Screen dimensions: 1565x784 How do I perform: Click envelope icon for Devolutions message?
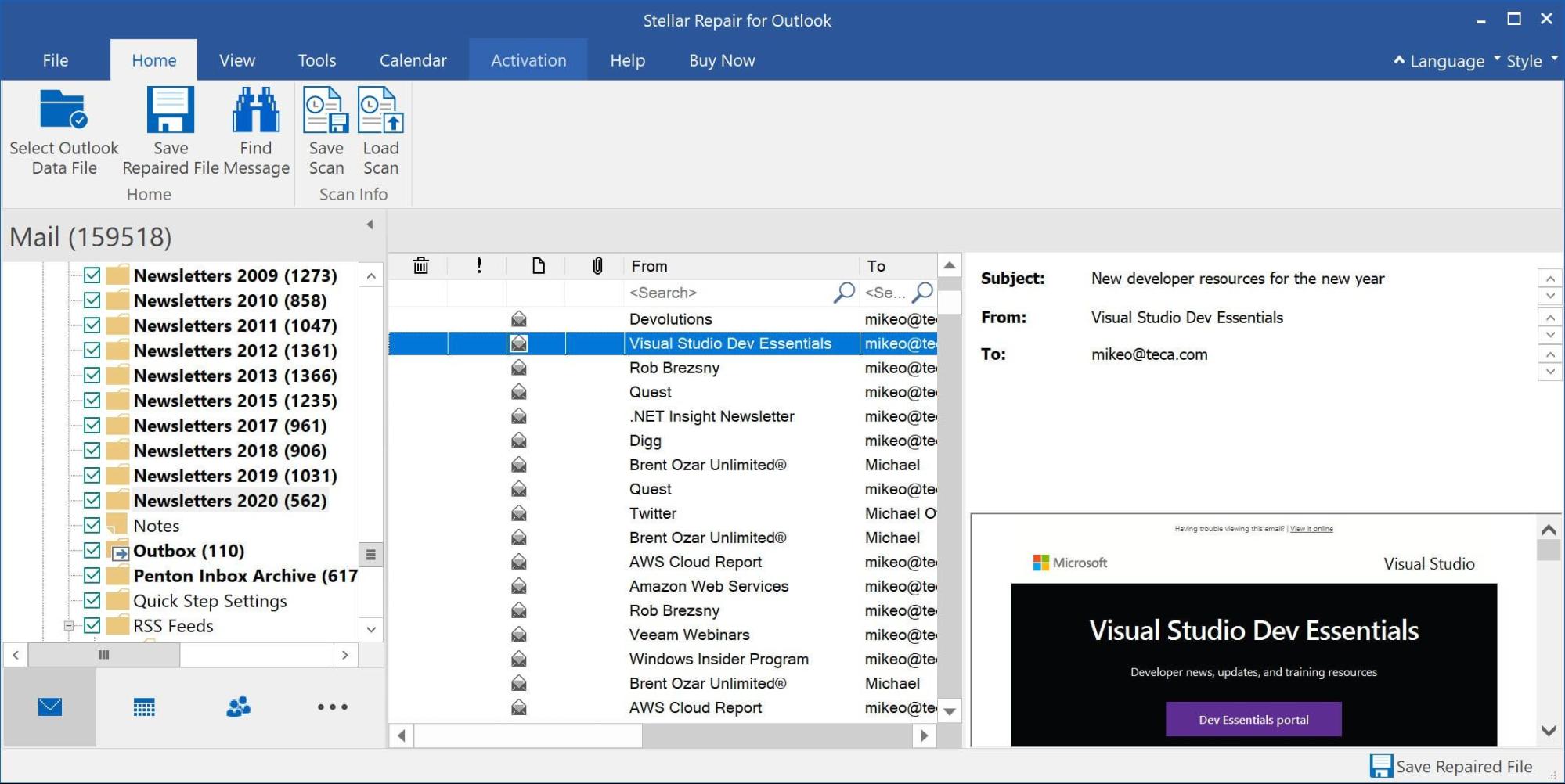point(518,319)
